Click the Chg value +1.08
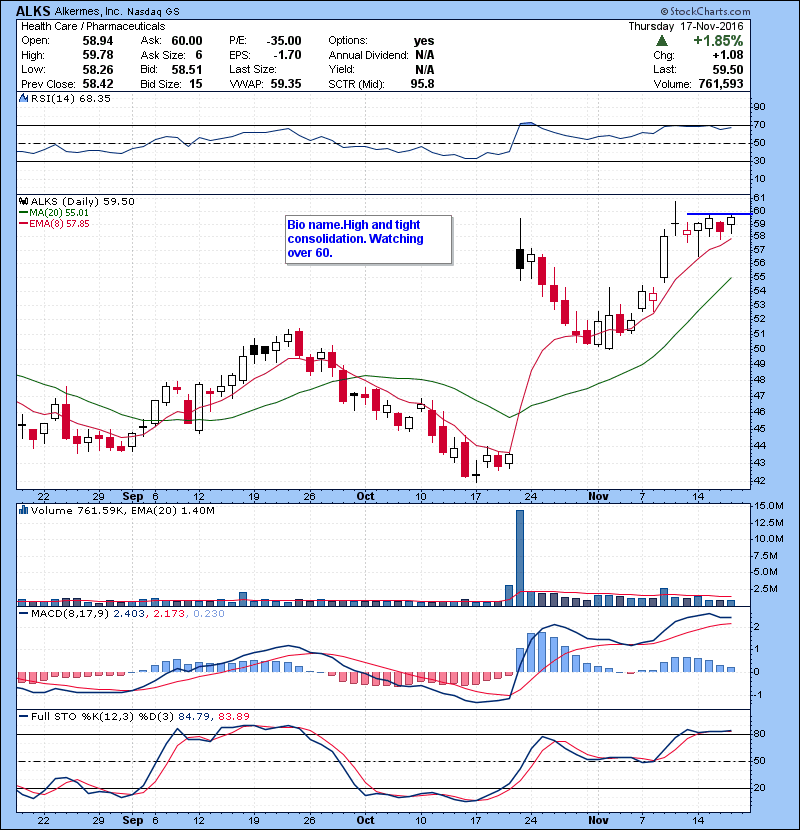 pyautogui.click(x=728, y=55)
